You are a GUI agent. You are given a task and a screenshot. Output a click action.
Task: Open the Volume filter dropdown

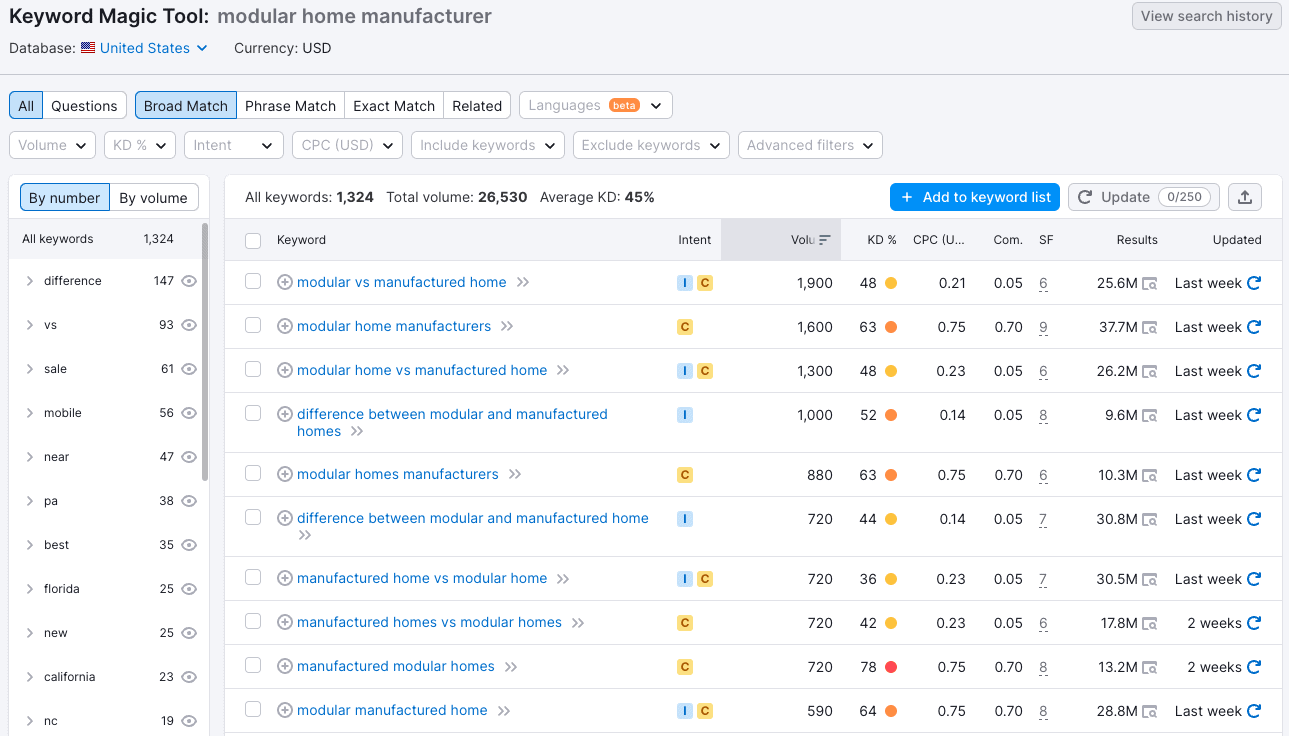click(x=52, y=144)
